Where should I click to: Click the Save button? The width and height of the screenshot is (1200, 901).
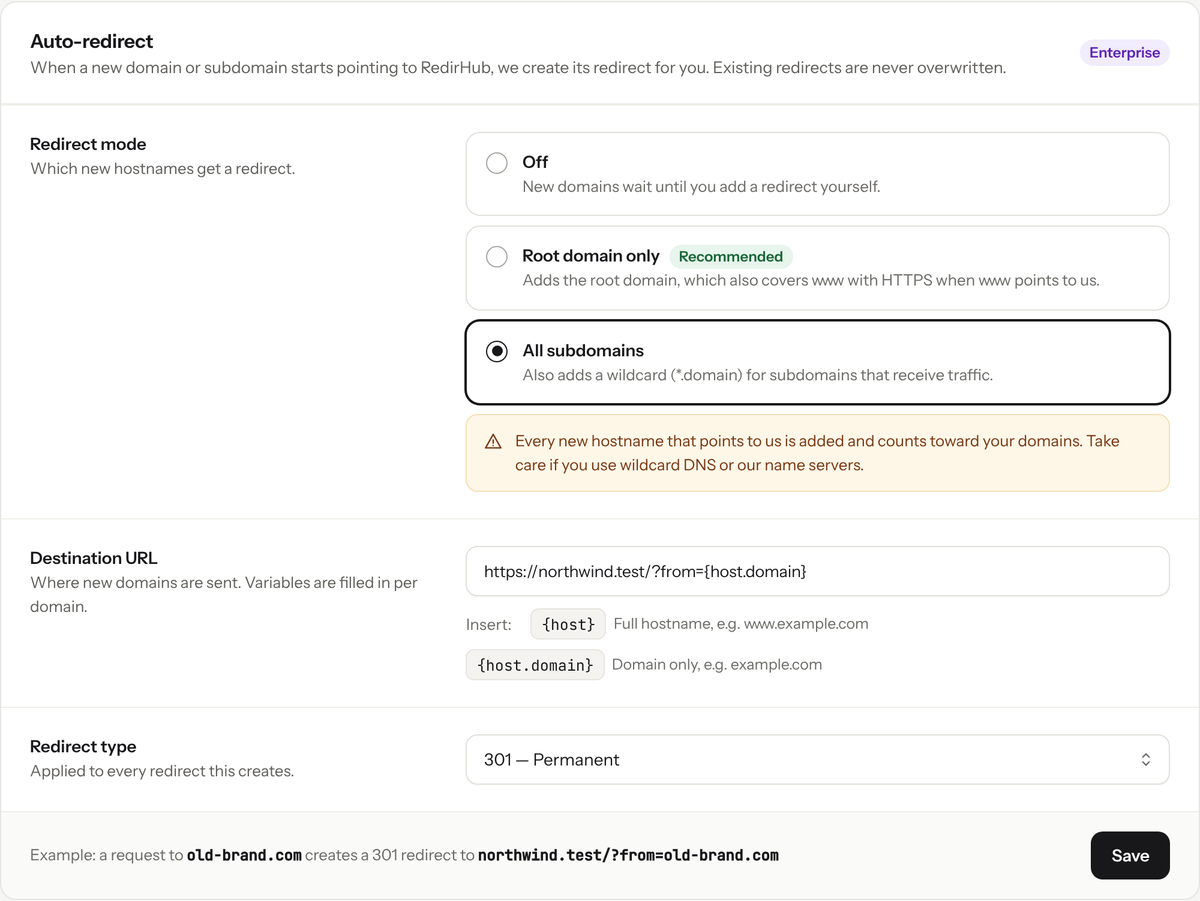click(1130, 855)
